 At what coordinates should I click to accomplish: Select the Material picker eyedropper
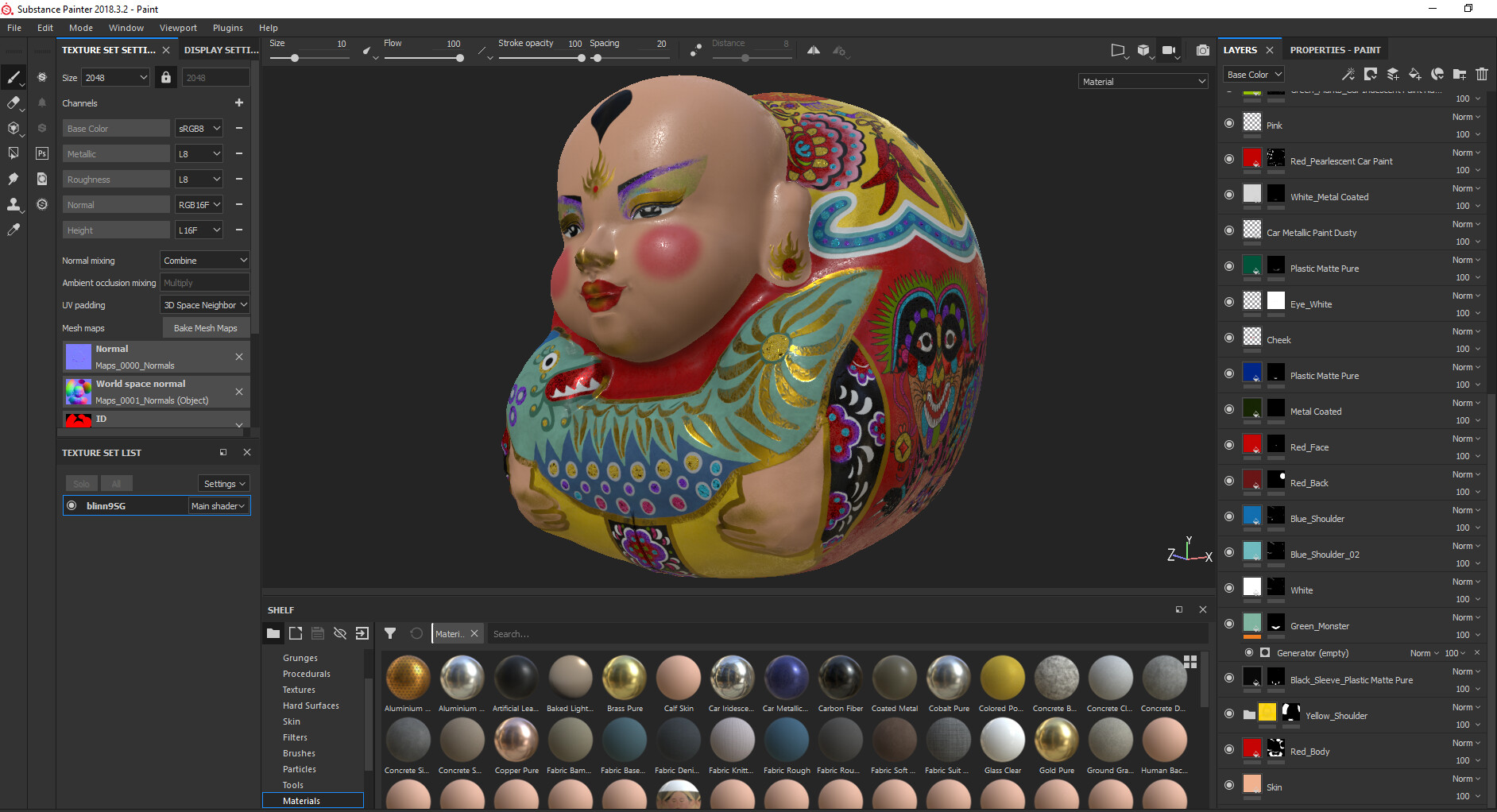tap(14, 230)
